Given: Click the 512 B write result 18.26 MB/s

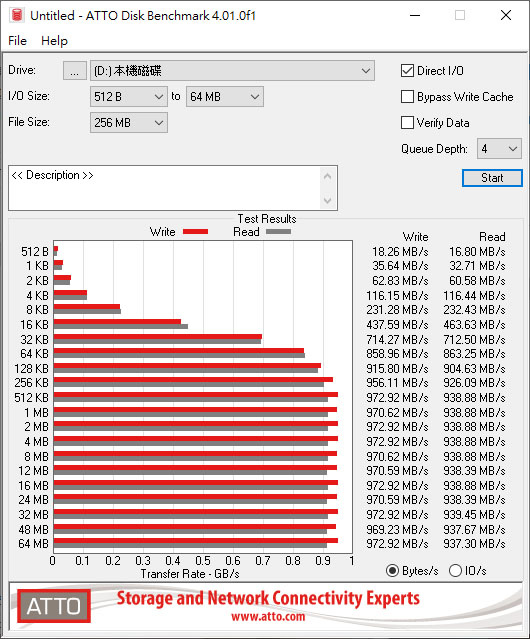Looking at the screenshot, I should coord(400,252).
